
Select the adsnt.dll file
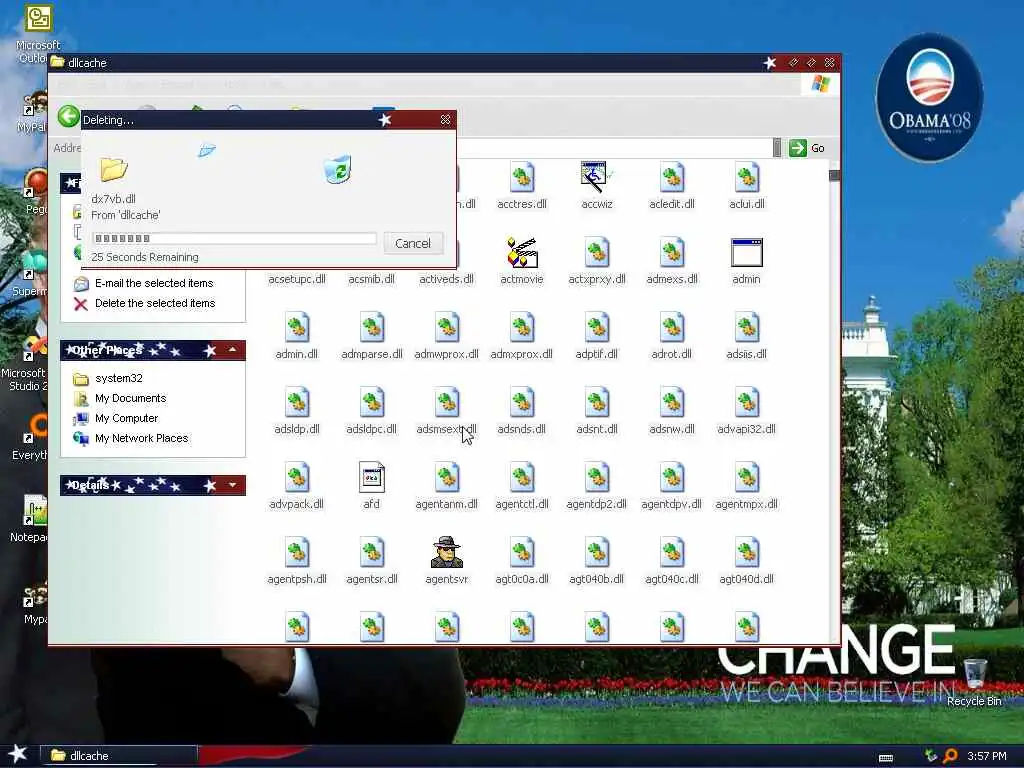(597, 411)
